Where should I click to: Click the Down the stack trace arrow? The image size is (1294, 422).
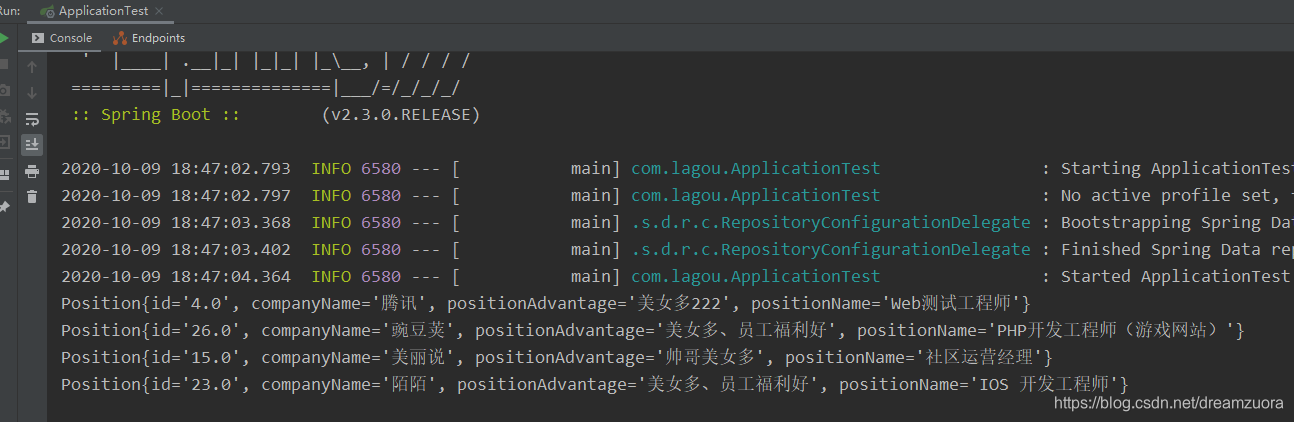point(32,93)
